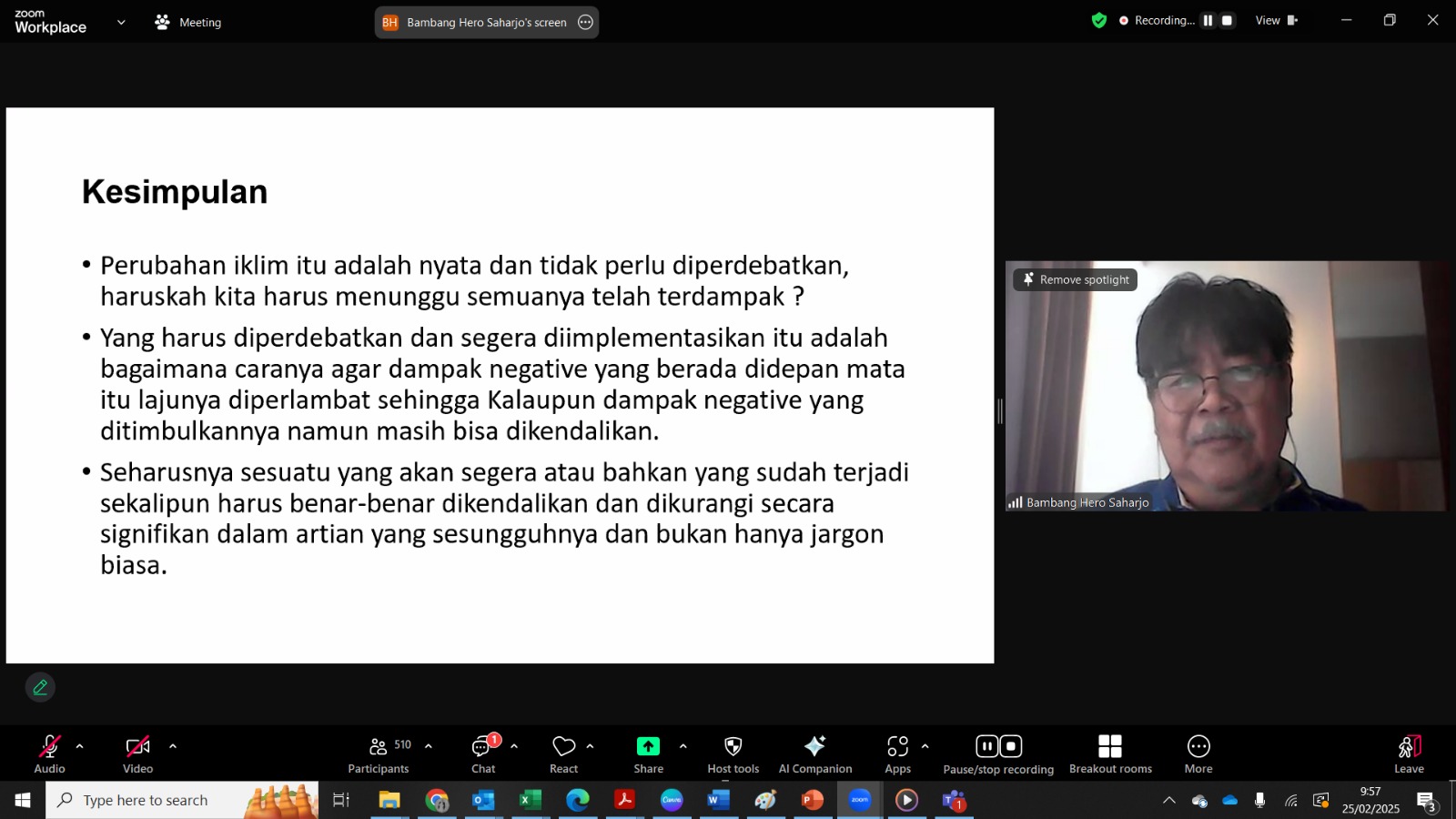The width and height of the screenshot is (1456, 819).
Task: Expand Zoom Workplace dropdown chevron
Action: 121,23
